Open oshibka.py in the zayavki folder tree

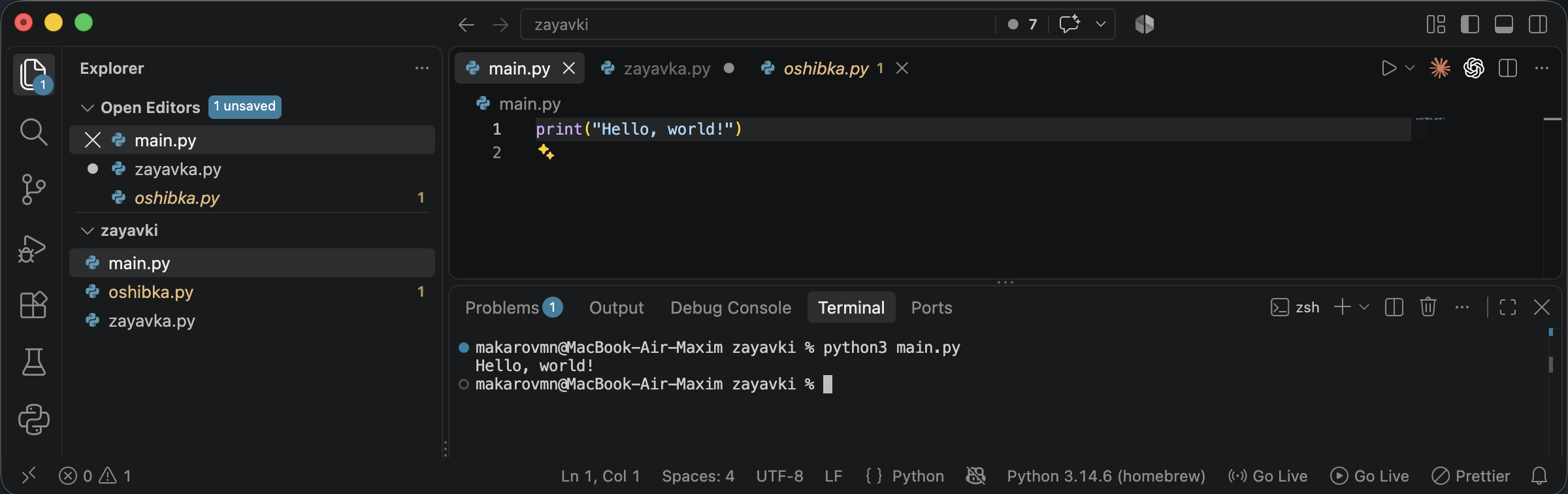(x=252, y=291)
